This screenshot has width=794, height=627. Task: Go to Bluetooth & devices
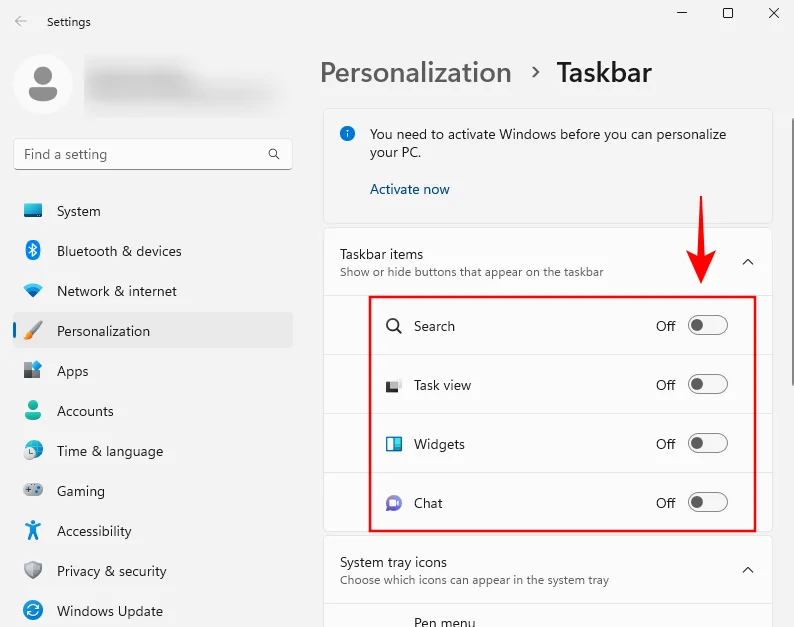[x=153, y=251]
